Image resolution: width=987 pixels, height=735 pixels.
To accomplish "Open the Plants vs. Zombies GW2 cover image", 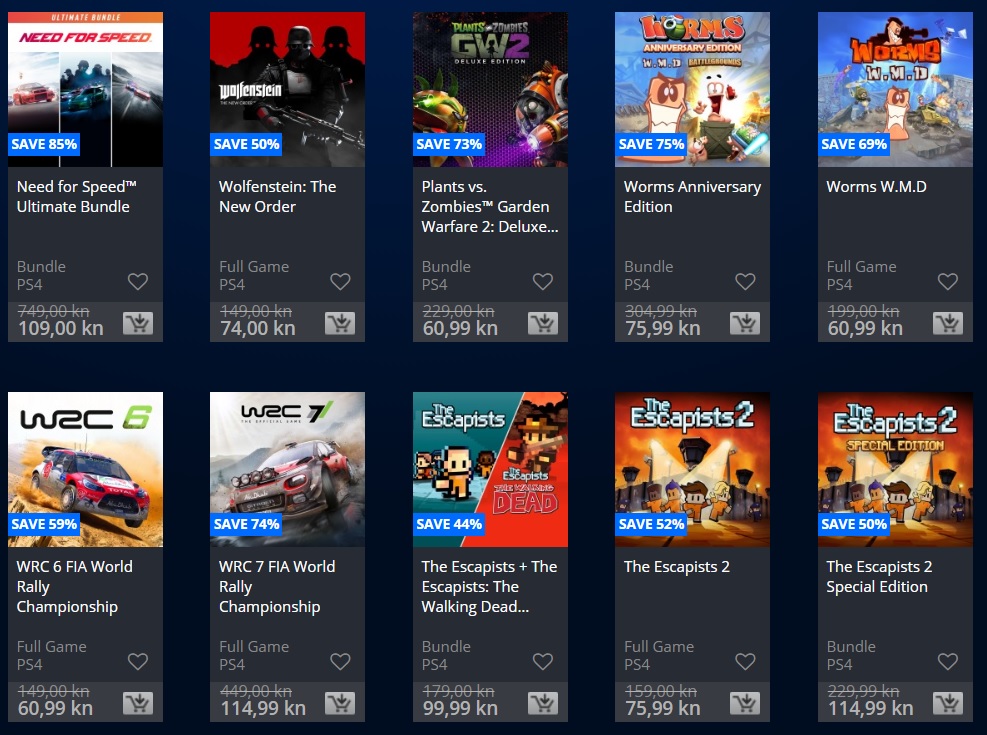I will [x=490, y=89].
